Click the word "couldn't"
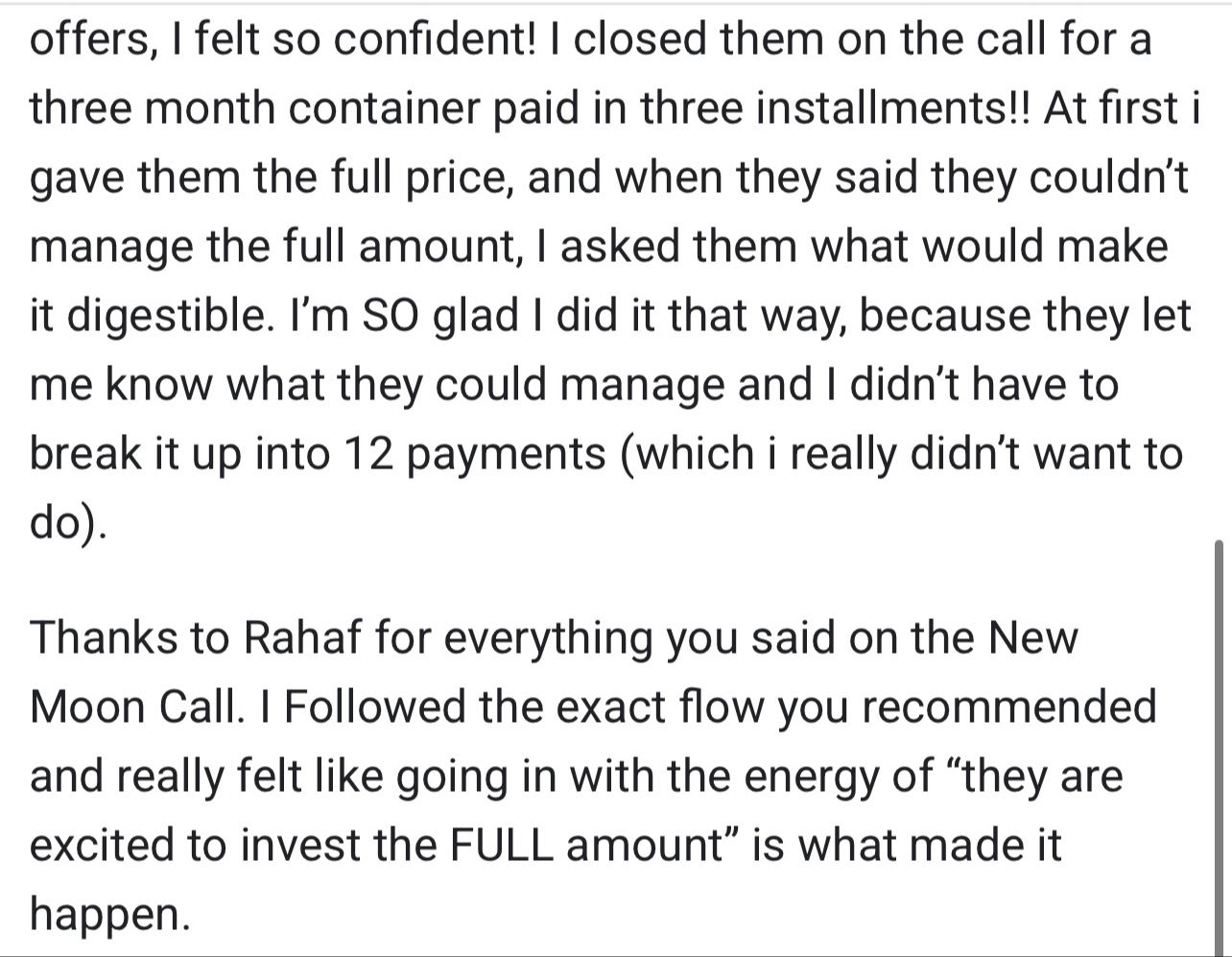Image resolution: width=1232 pixels, height=957 pixels. (x=1108, y=179)
